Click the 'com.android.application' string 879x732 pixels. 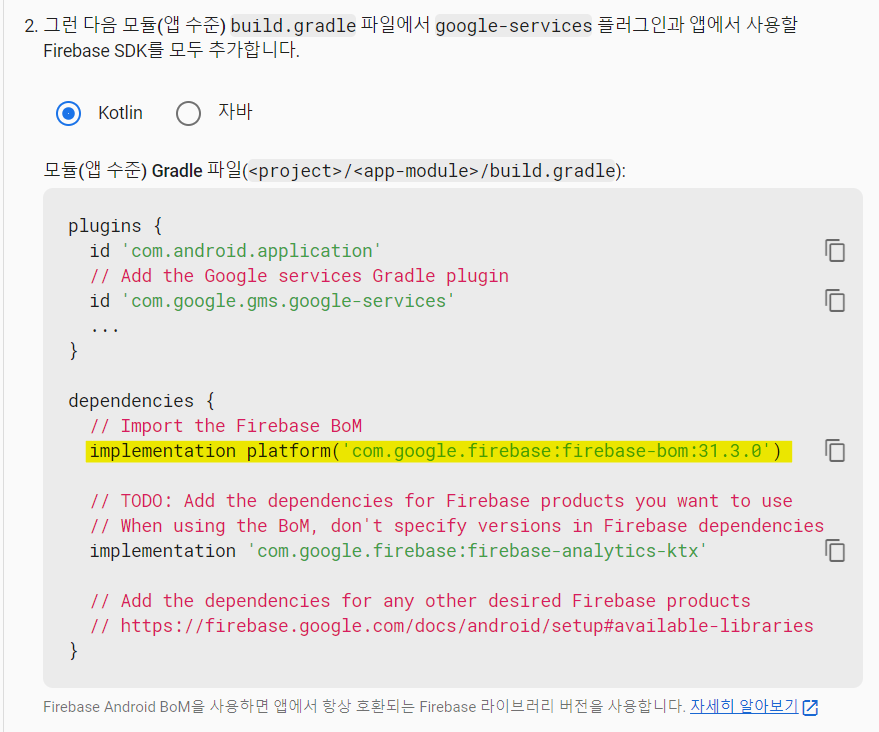point(251,251)
